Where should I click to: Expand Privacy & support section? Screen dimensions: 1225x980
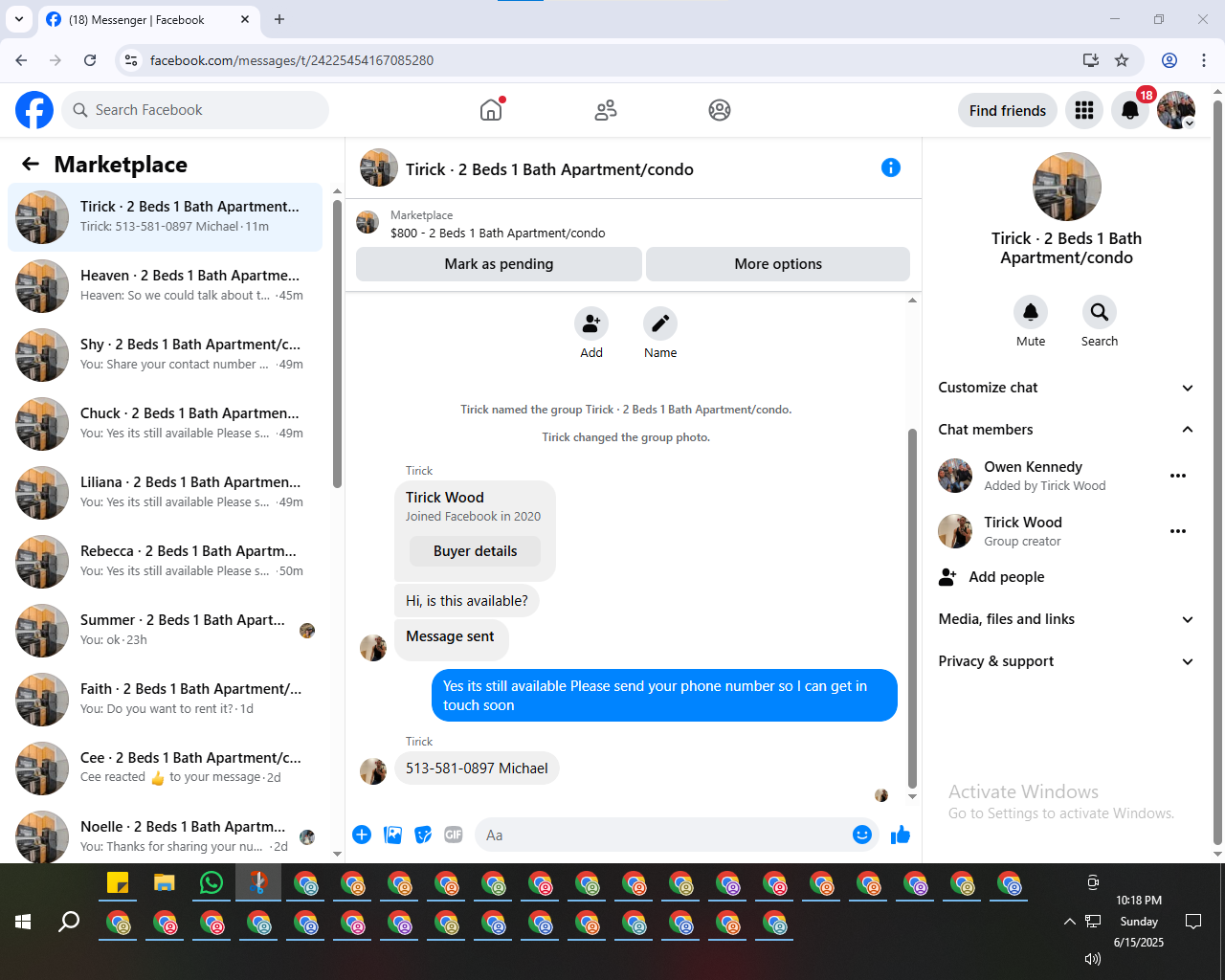click(1066, 661)
